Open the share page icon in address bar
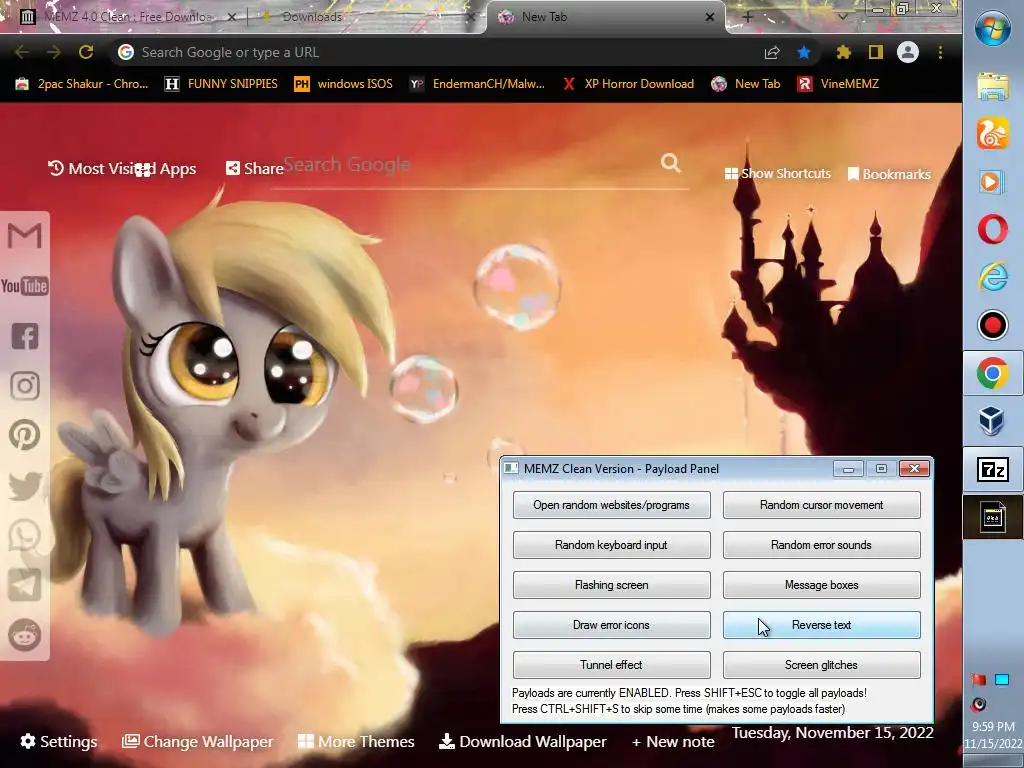The width and height of the screenshot is (1024, 768). click(772, 52)
